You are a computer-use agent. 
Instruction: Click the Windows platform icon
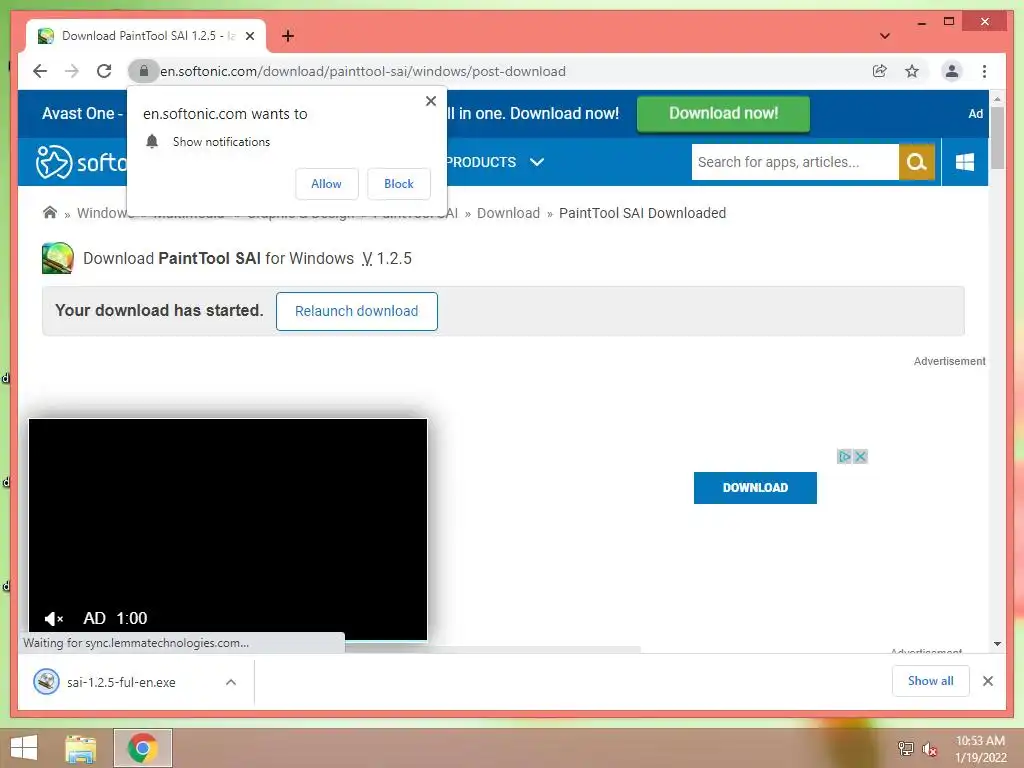coord(965,162)
